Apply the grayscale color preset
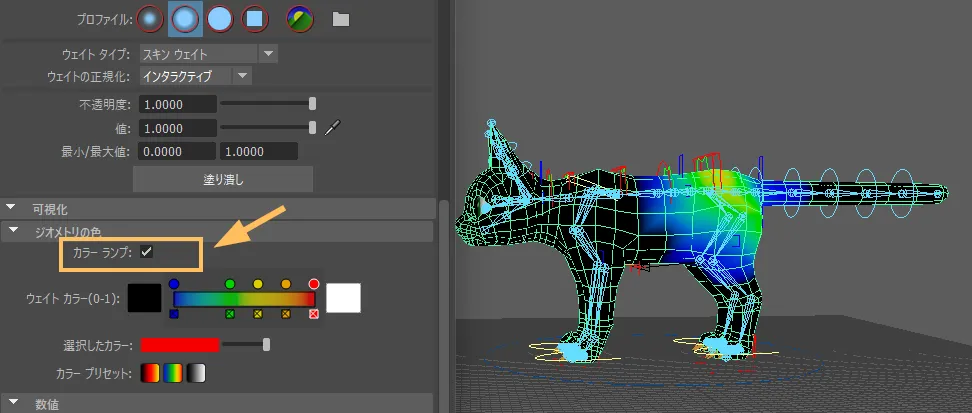972x413 pixels. click(197, 373)
